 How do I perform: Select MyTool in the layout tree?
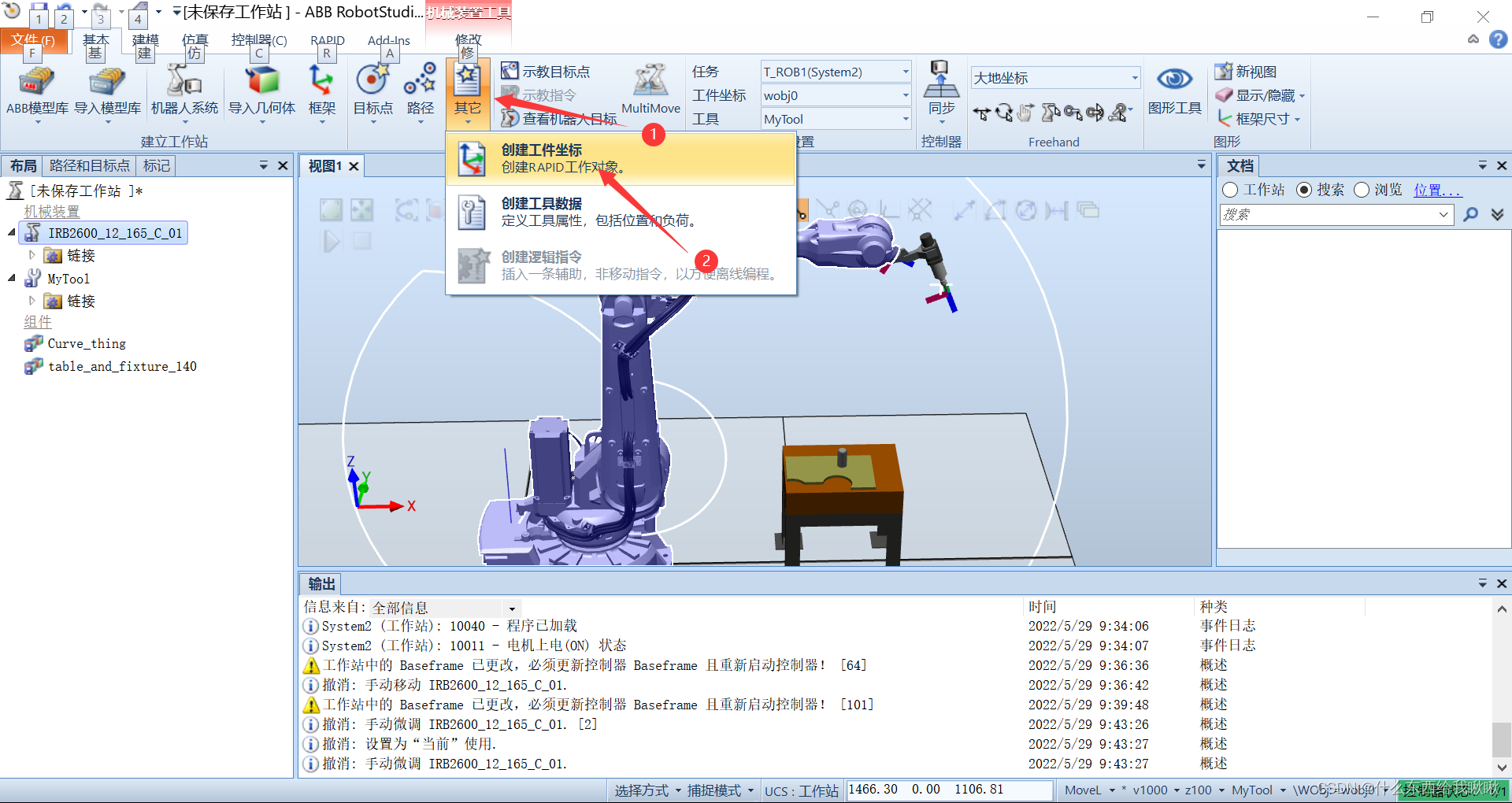[69, 279]
